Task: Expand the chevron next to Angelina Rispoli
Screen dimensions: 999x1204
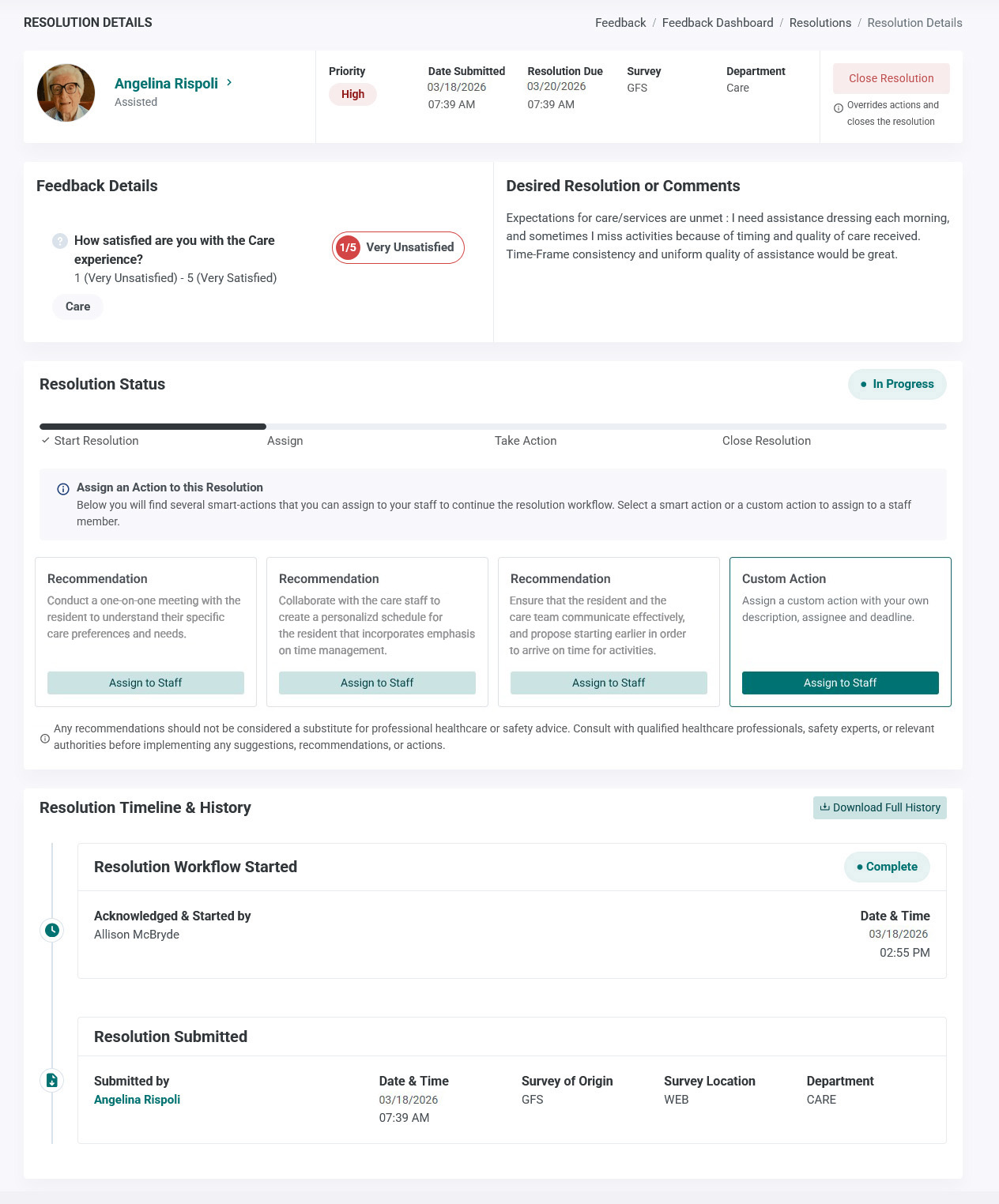Action: pos(229,82)
